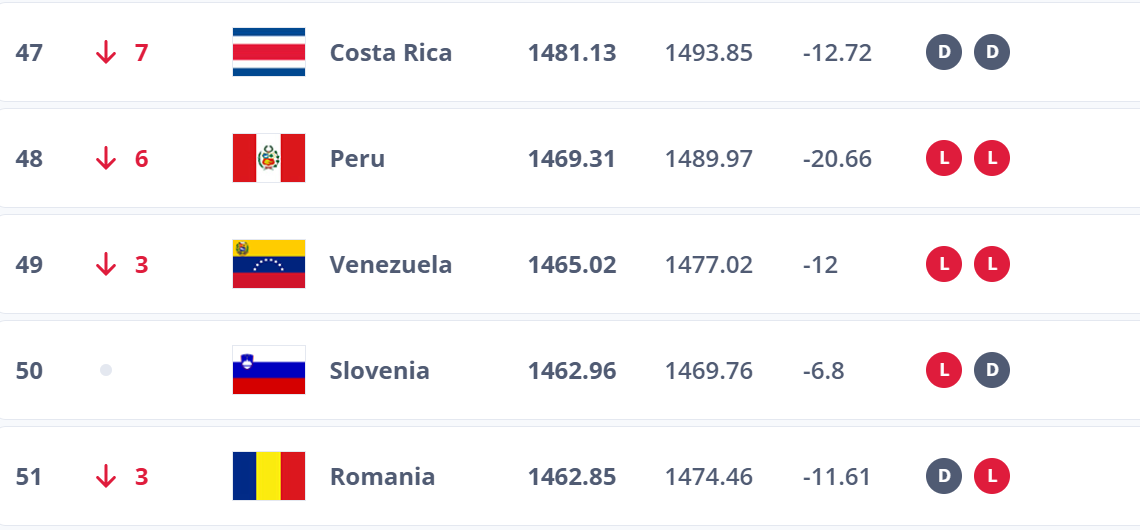Image resolution: width=1140 pixels, height=530 pixels.
Task: Click Slovenia's red loss badge
Action: pyautogui.click(x=944, y=370)
